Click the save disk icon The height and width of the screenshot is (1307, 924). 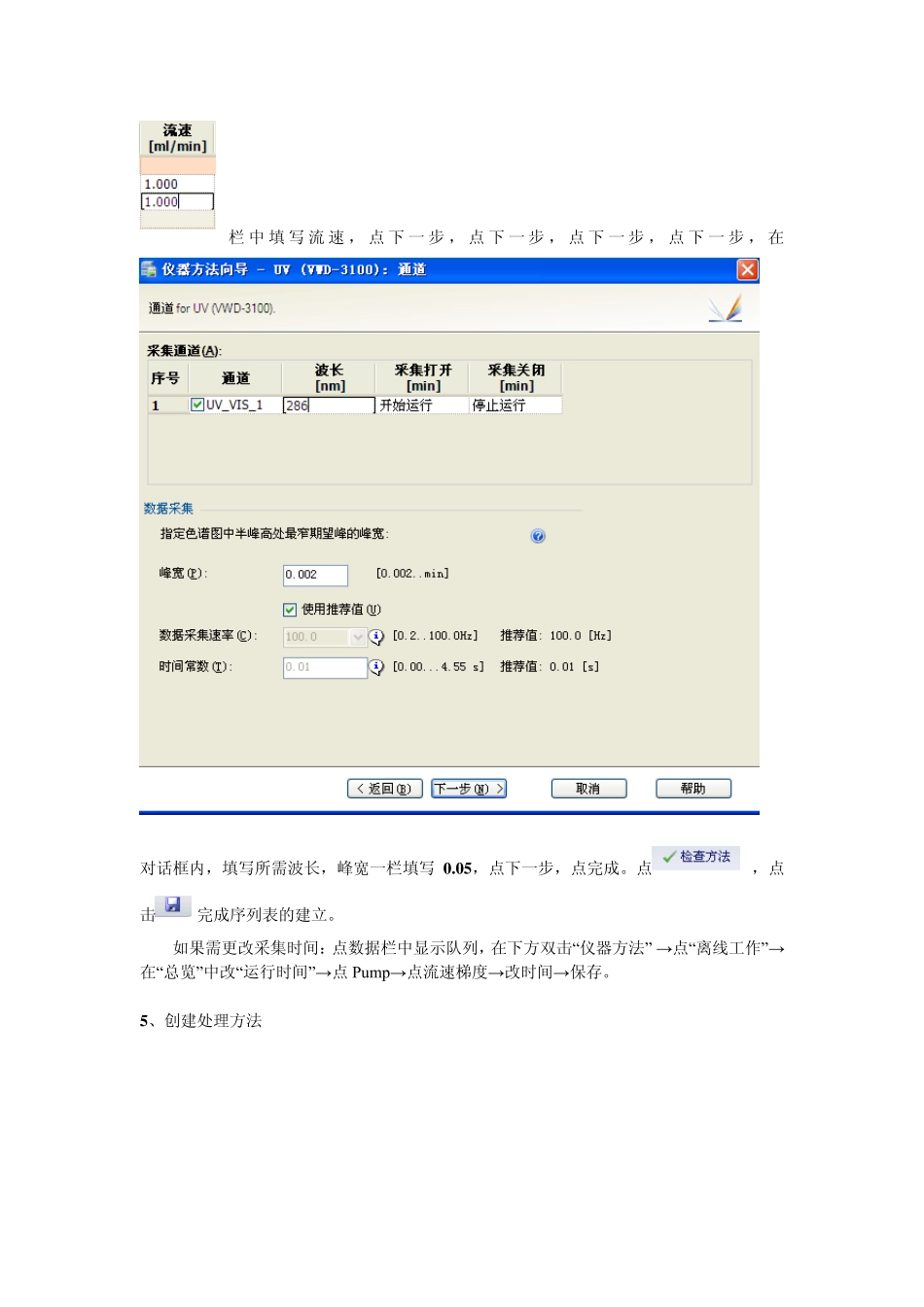click(x=172, y=905)
